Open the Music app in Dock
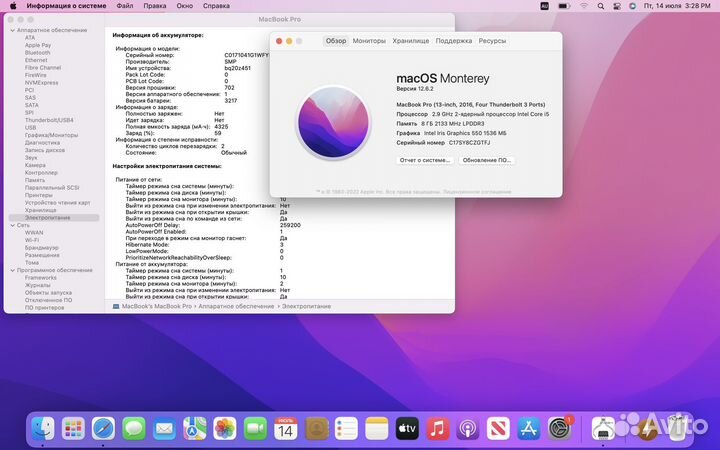The width and height of the screenshot is (720, 450). tap(438, 429)
